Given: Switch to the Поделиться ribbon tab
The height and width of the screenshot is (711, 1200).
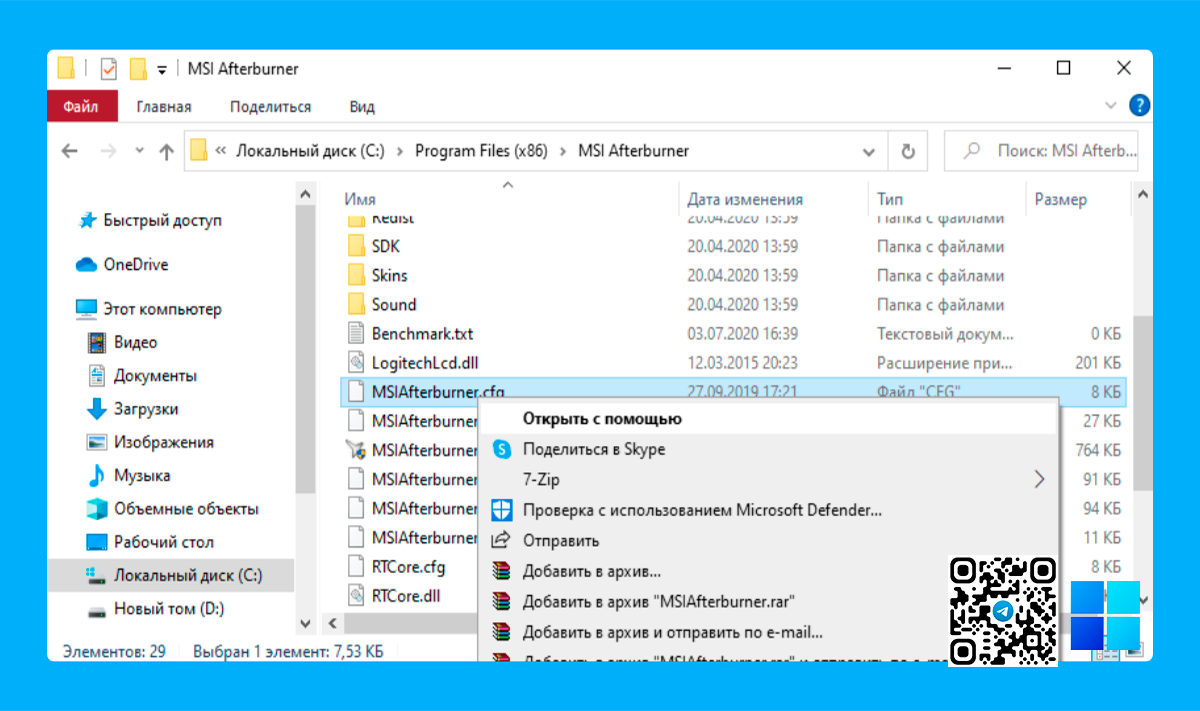Looking at the screenshot, I should coord(270,107).
